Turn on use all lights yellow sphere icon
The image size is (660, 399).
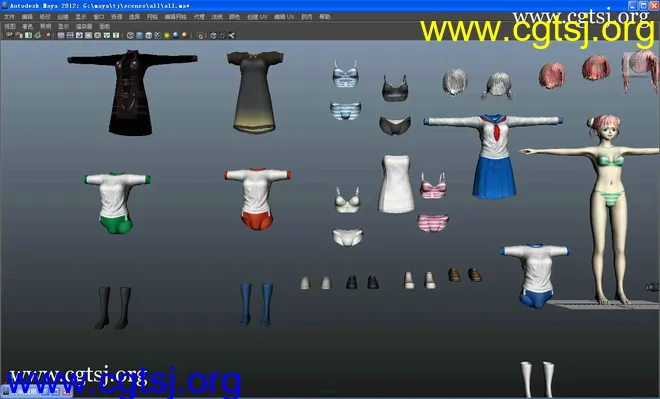[167, 35]
